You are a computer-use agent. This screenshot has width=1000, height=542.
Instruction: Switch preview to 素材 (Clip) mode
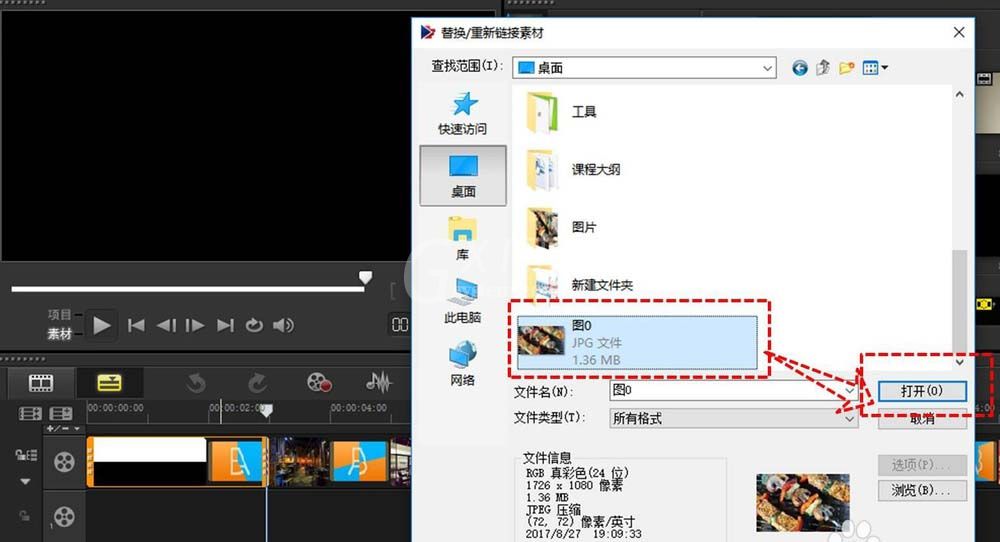pyautogui.click(x=59, y=333)
